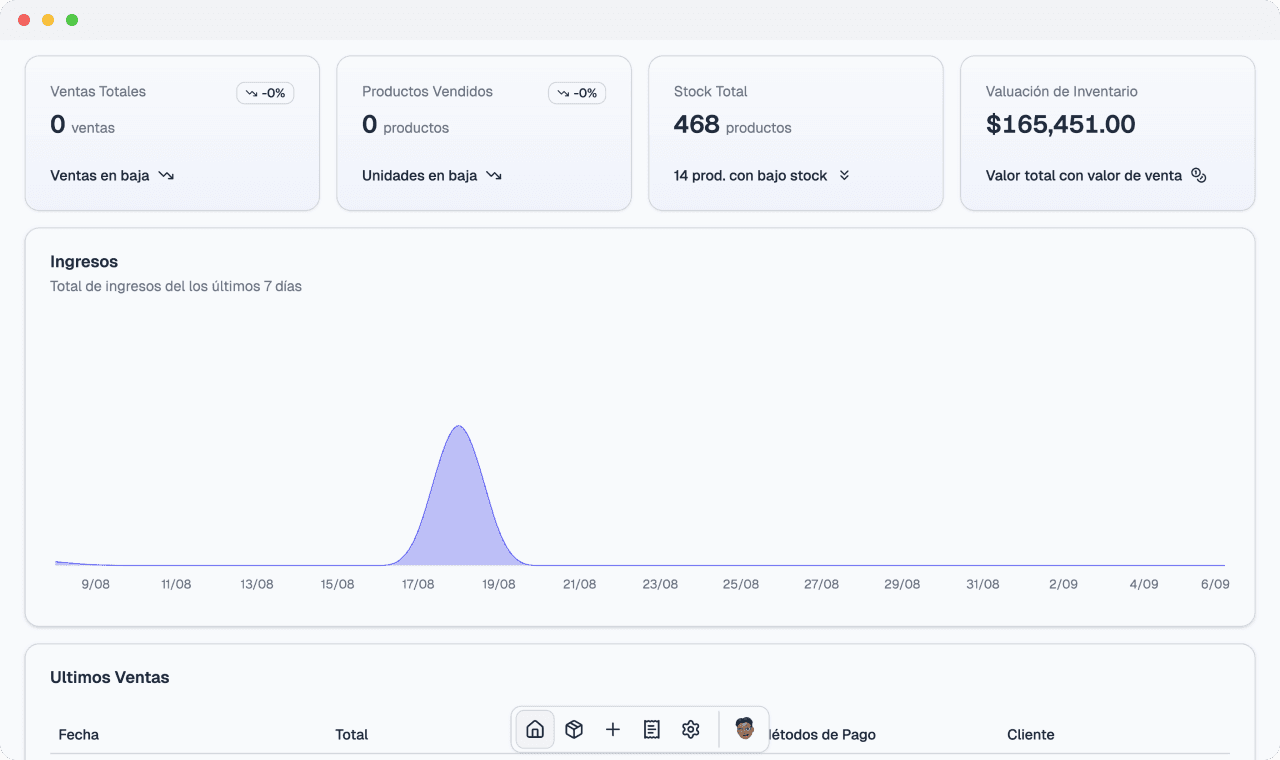Click the Cliente column header
1280x760 pixels.
[x=1030, y=734]
